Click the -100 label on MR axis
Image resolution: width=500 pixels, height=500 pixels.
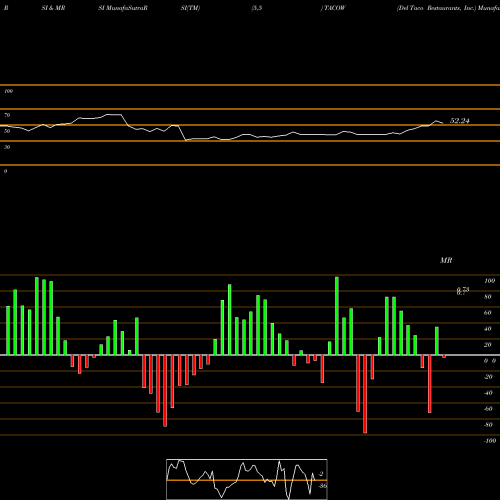[x=490, y=441]
